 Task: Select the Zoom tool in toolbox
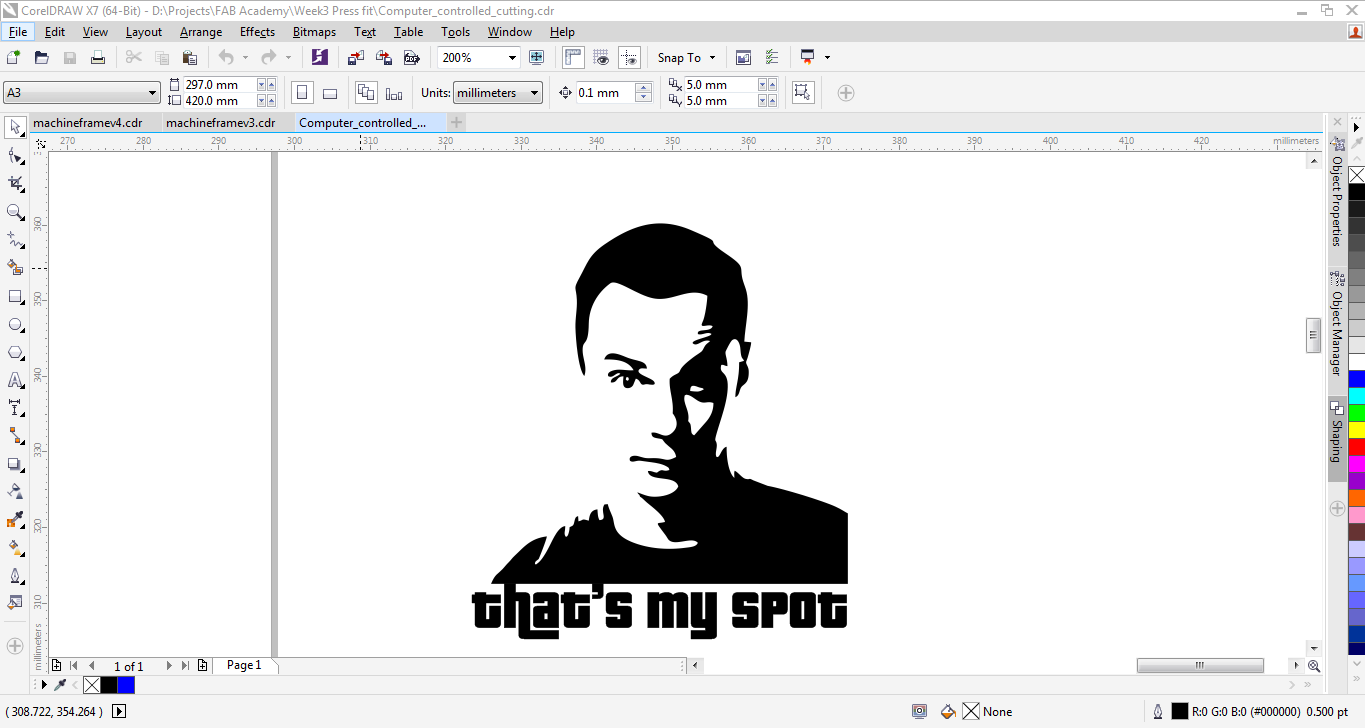click(x=16, y=212)
